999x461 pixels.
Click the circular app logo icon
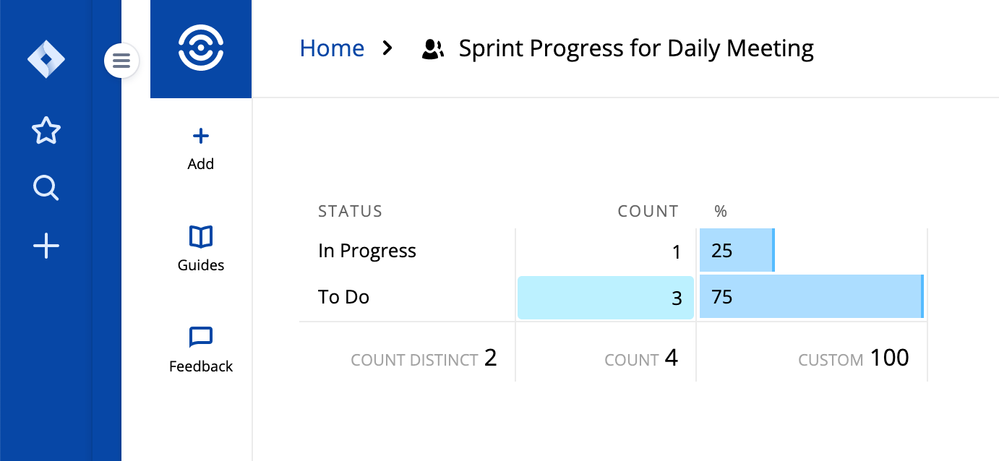[201, 47]
